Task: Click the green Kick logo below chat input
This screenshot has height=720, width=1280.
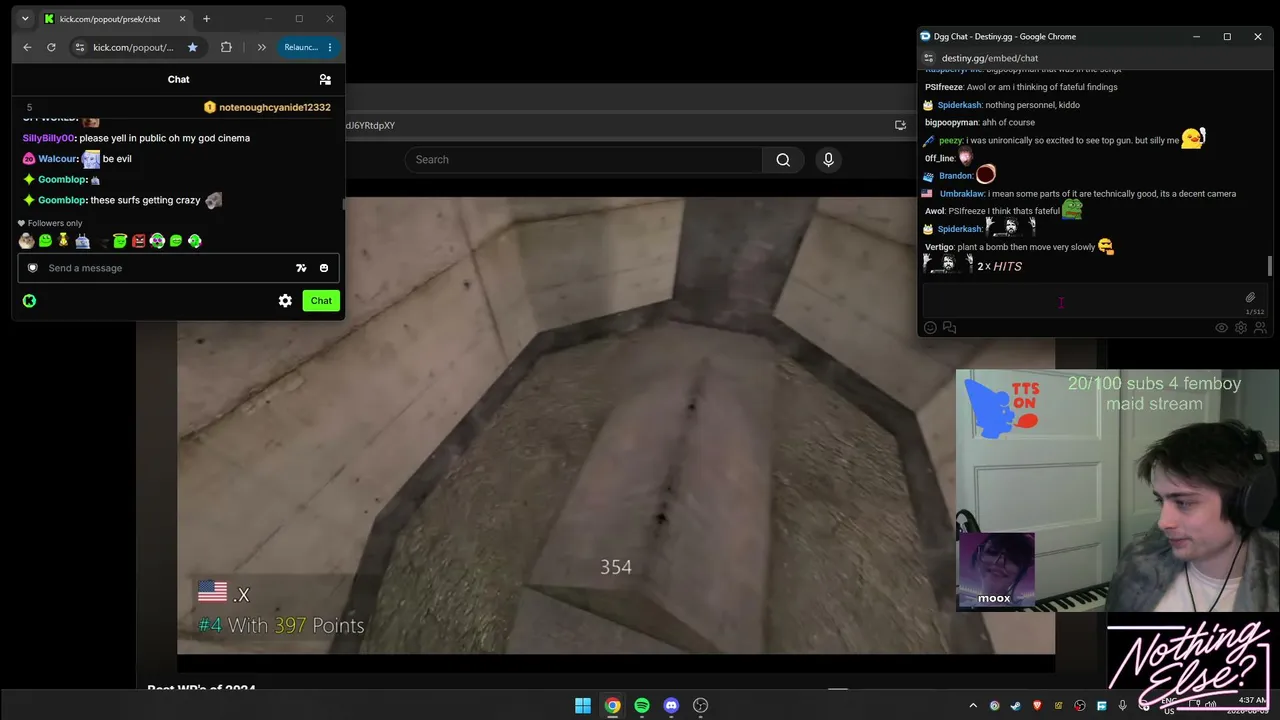Action: [x=29, y=300]
